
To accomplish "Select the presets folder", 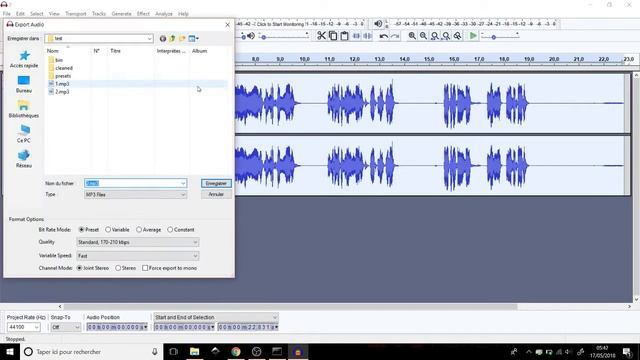I will pos(63,76).
